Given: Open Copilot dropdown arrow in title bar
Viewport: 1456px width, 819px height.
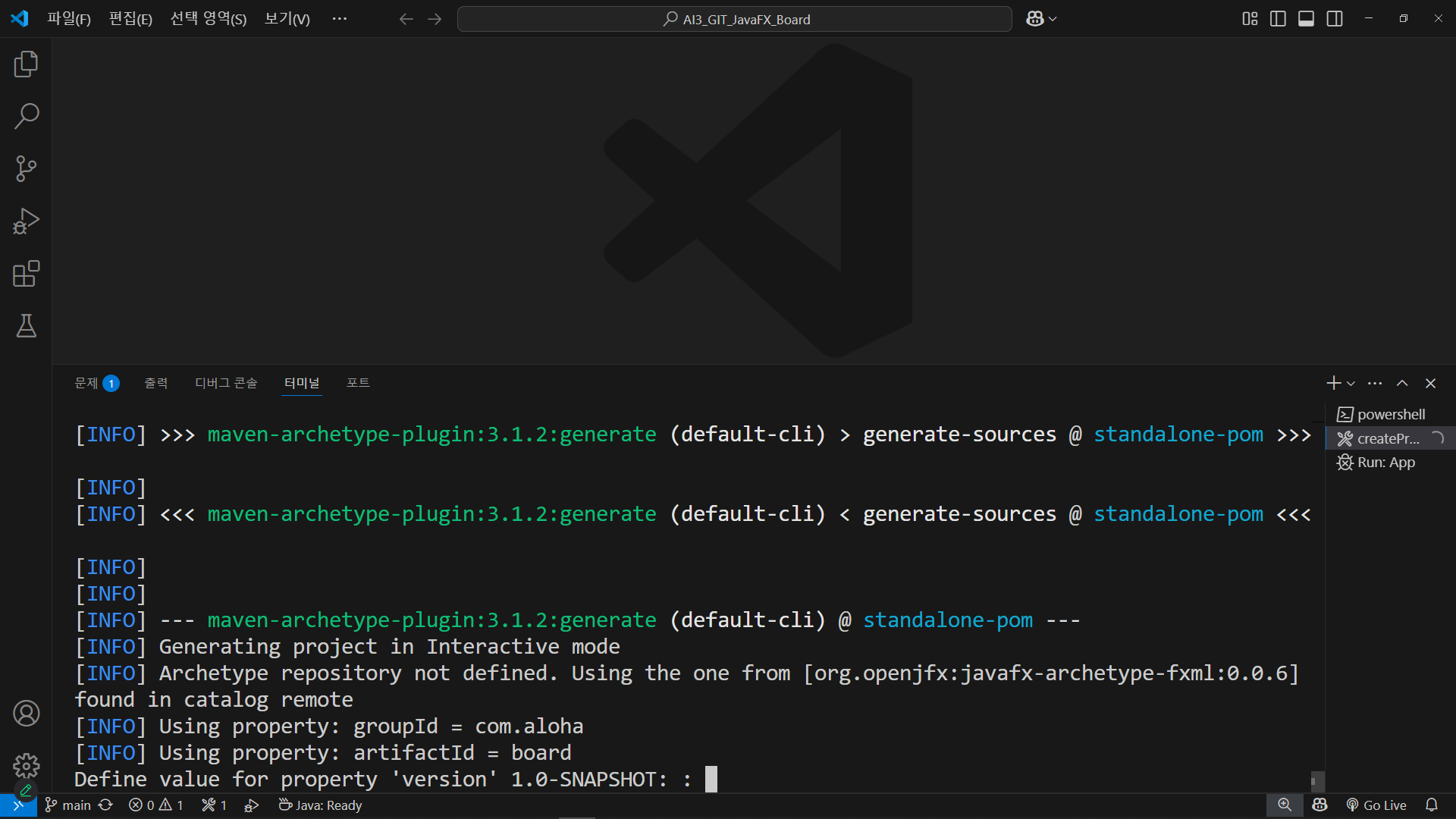Looking at the screenshot, I should [x=1053, y=19].
